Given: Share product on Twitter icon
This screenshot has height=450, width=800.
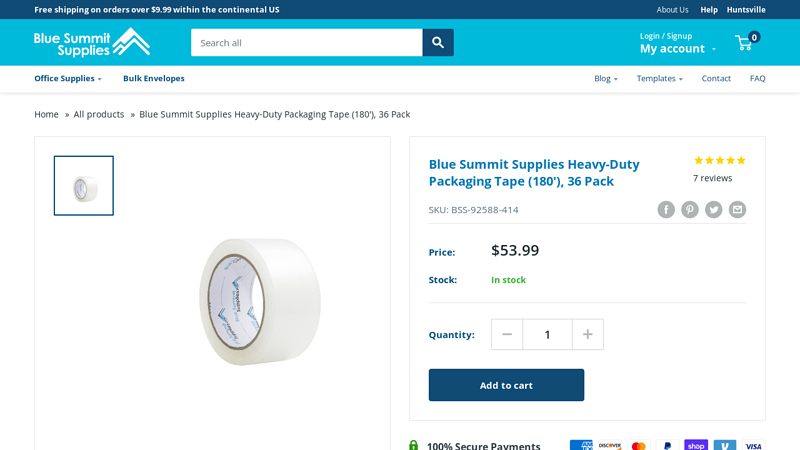Looking at the screenshot, I should pos(713,209).
